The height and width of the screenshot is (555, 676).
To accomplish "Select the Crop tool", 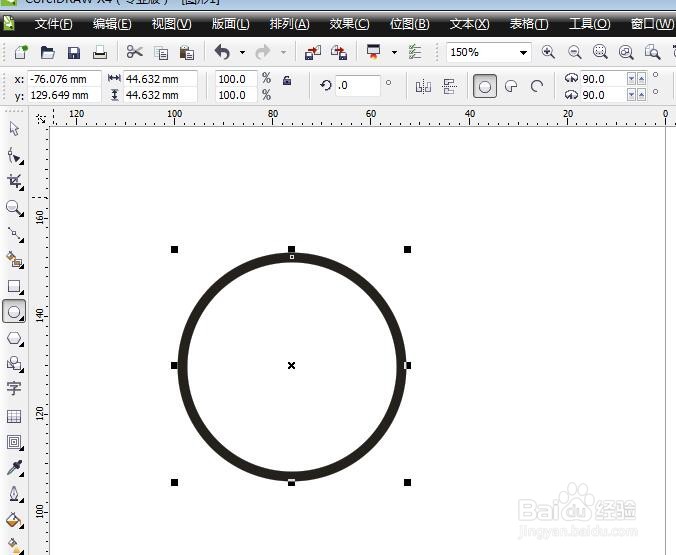I will point(14,182).
